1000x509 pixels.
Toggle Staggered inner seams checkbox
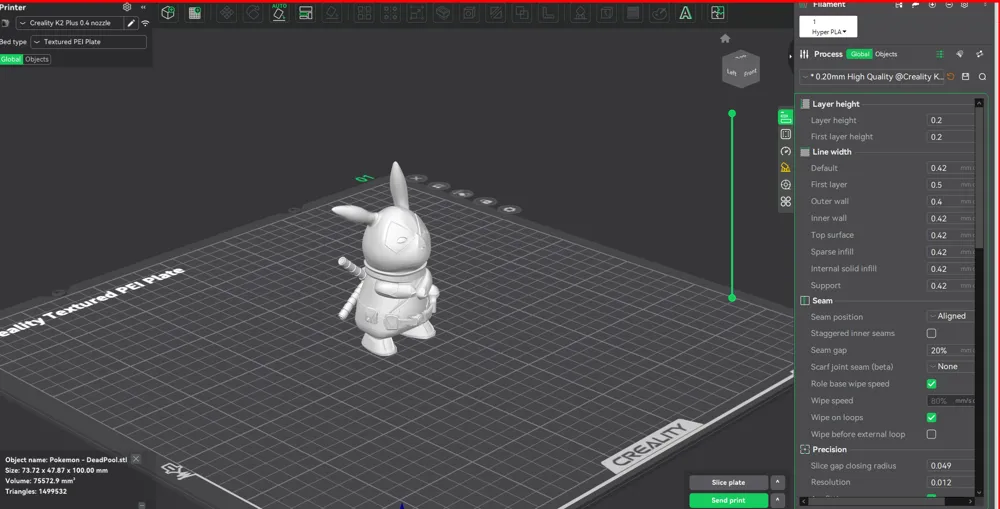[x=931, y=333]
